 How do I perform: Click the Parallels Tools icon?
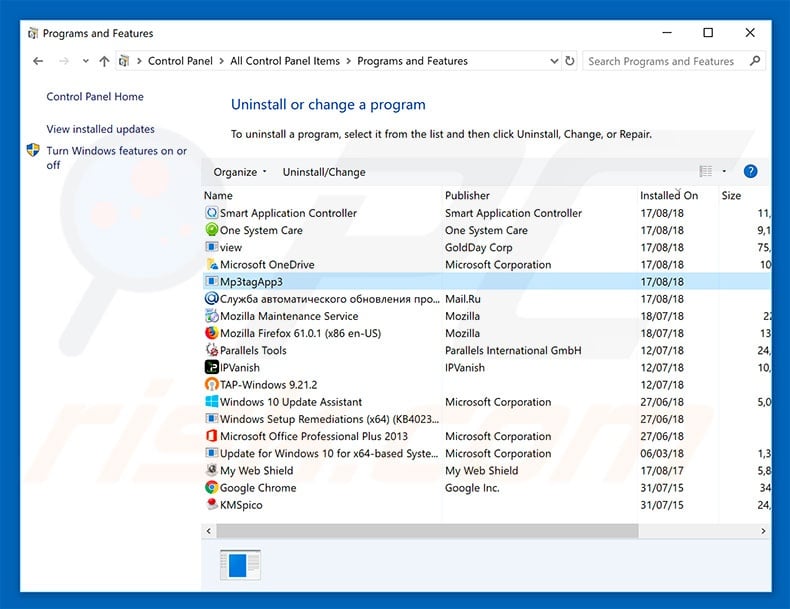point(212,350)
